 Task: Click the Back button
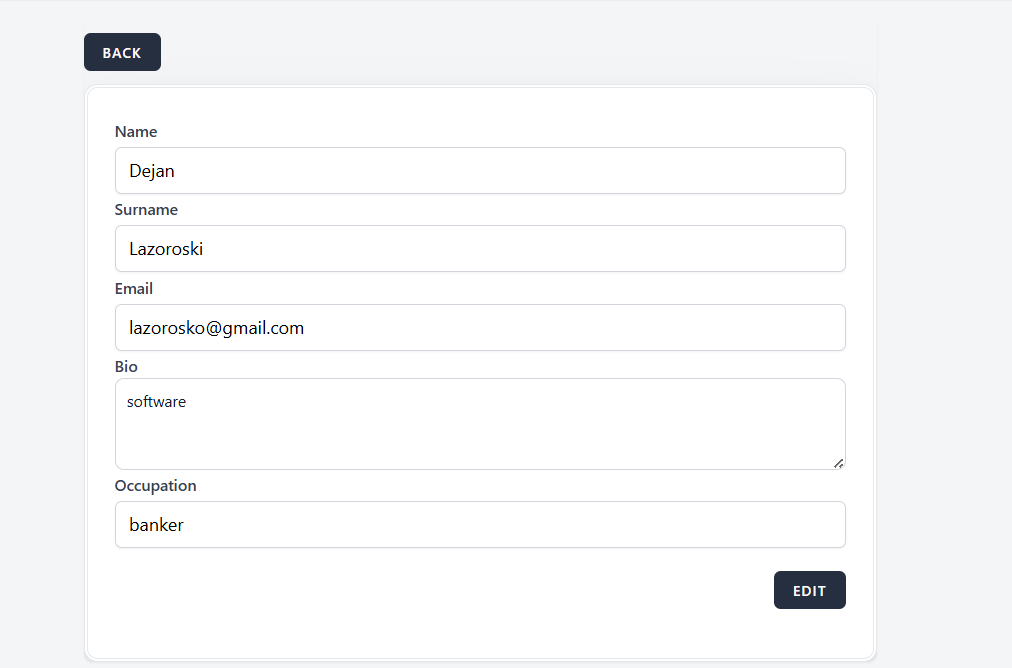pos(122,52)
